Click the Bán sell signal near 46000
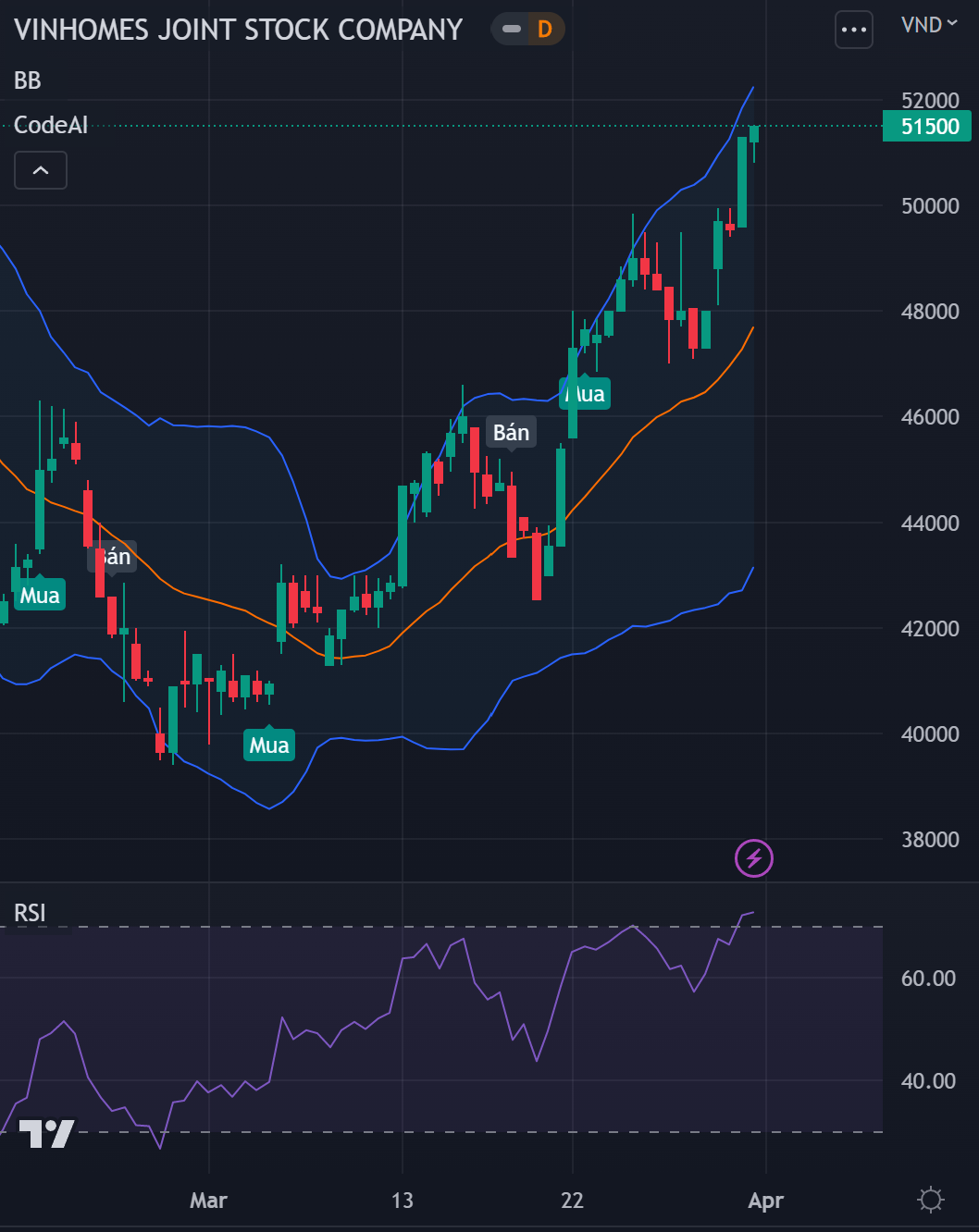This screenshot has height=1232, width=979. (512, 432)
